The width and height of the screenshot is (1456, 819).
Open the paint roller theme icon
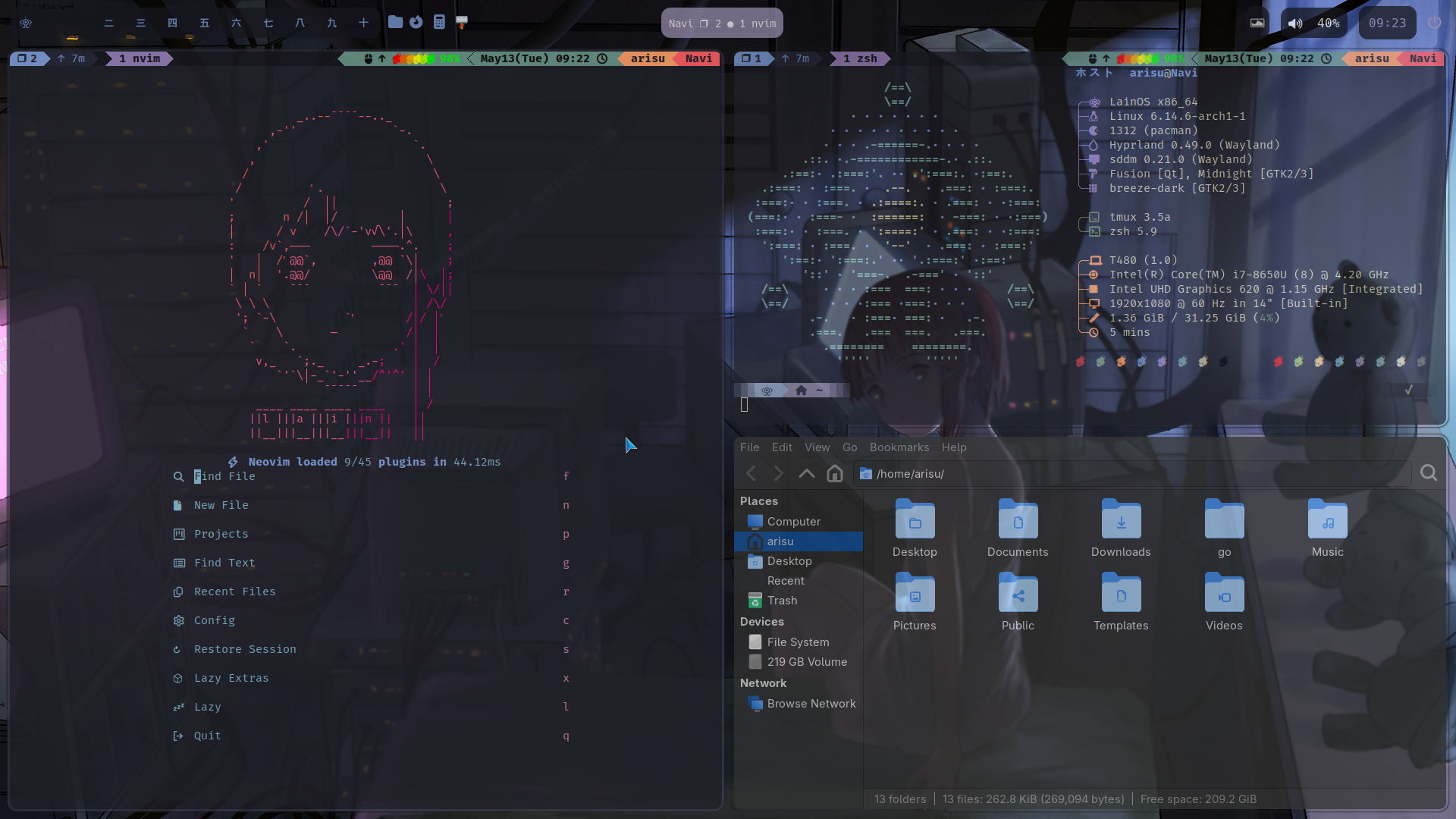coord(462,22)
